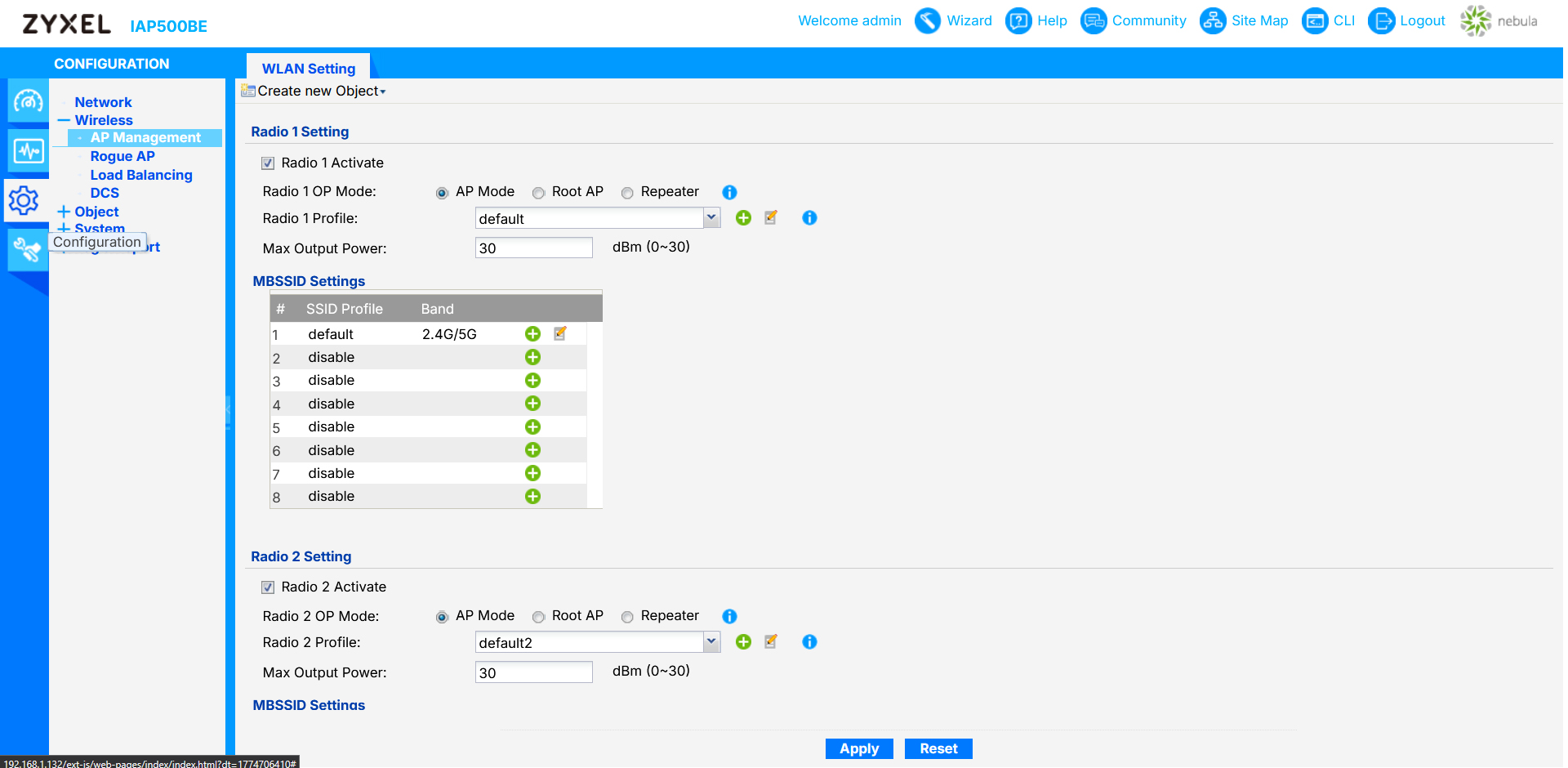Add SSID profile to MBSSID row 4
1568x768 pixels.
pyautogui.click(x=532, y=404)
